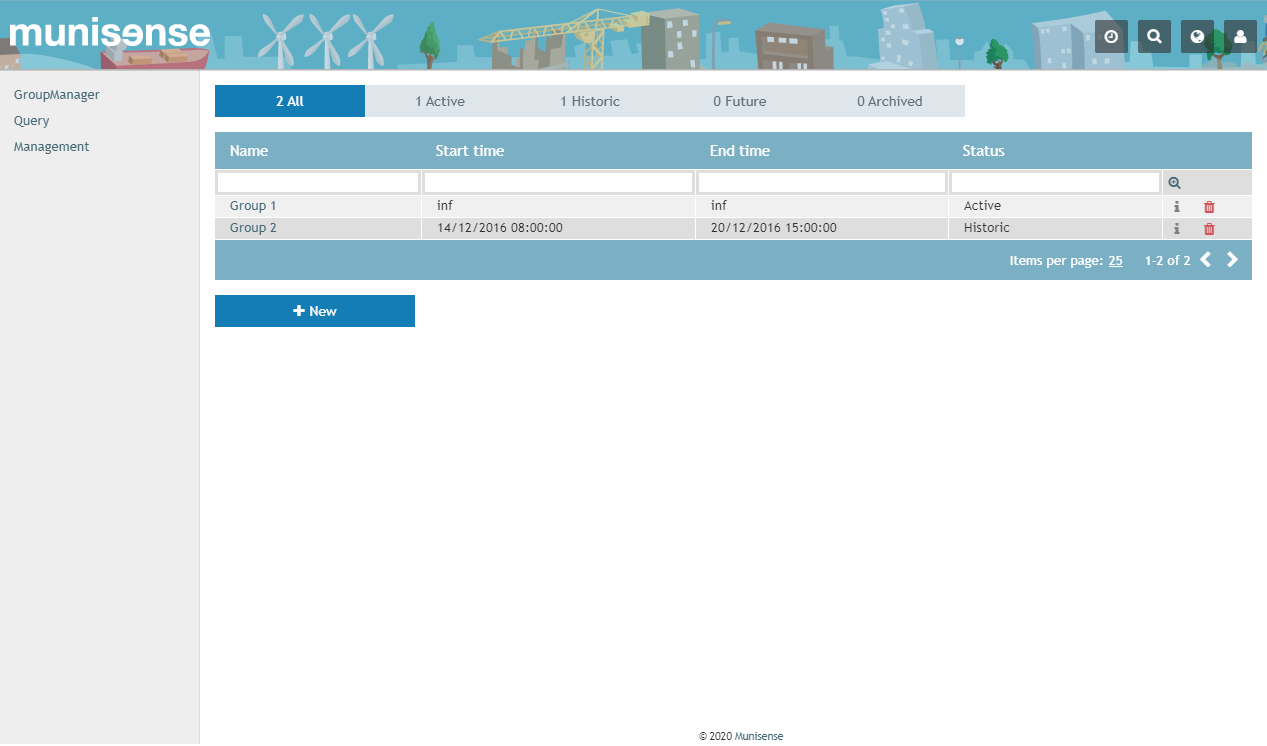View info for Group 1

tap(1177, 206)
